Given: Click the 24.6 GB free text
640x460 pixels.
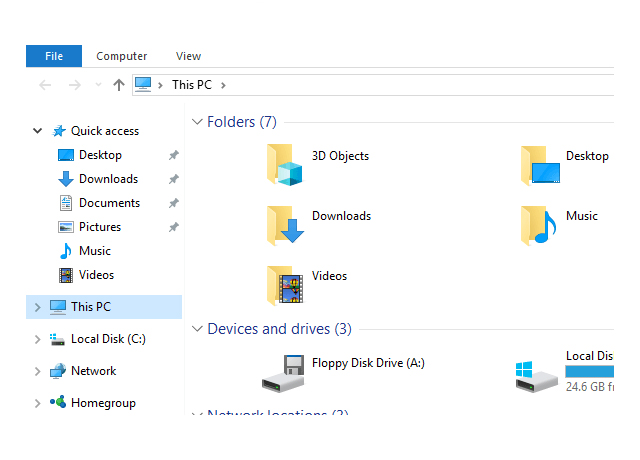Looking at the screenshot, I should 590,387.
